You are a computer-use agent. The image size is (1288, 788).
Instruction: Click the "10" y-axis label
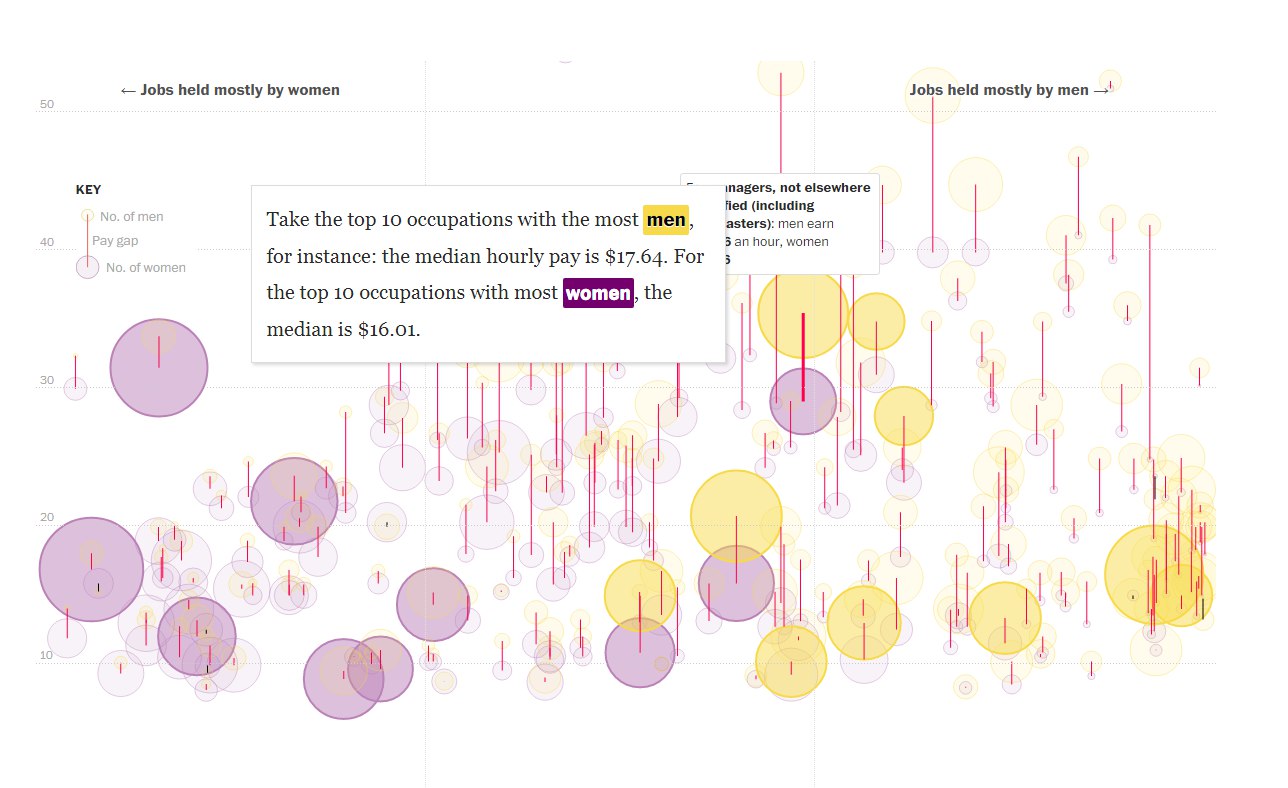(46, 656)
